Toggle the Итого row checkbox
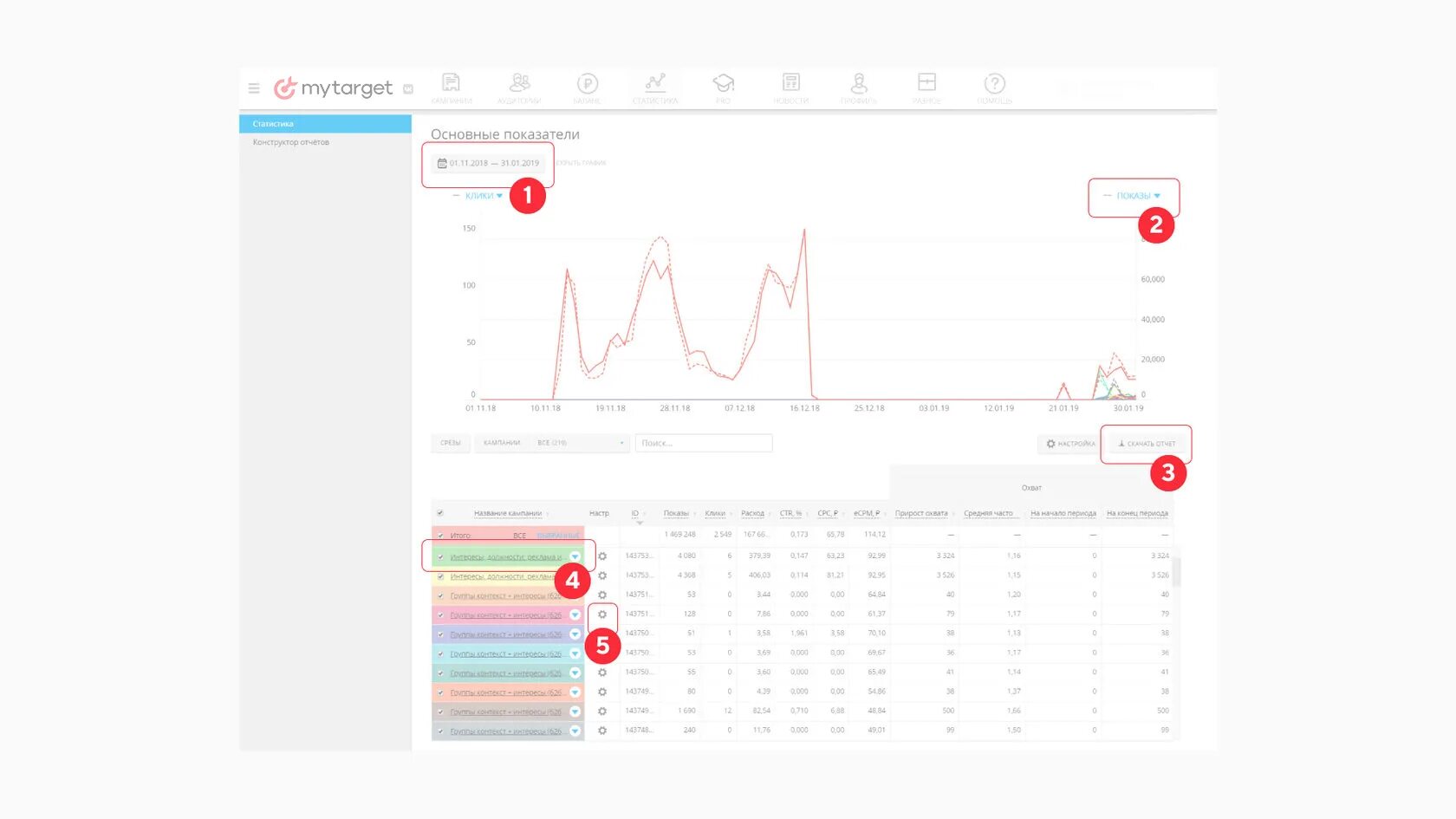 click(440, 536)
